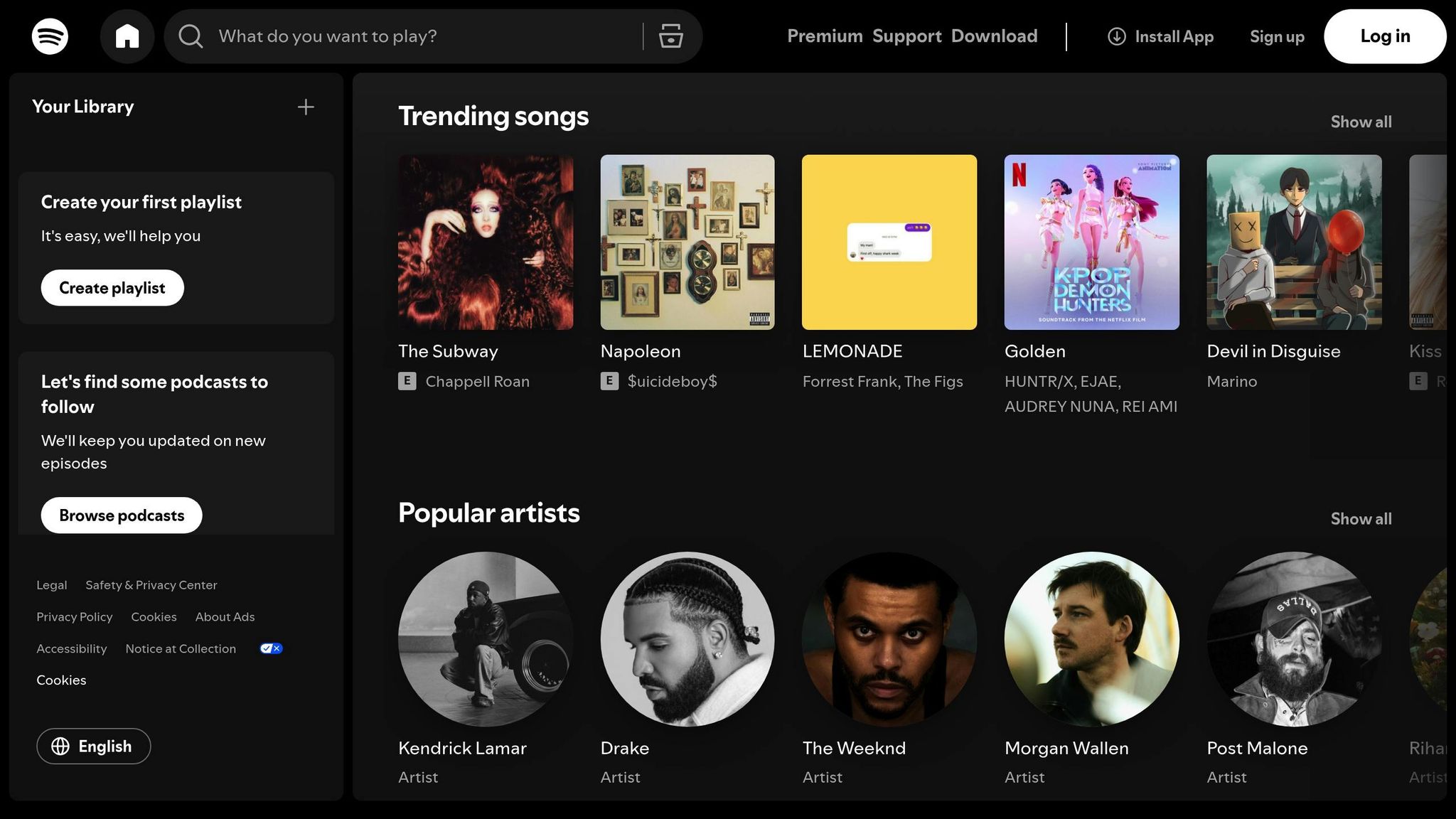Open the Privacy Policy link
The height and width of the screenshot is (819, 1456).
point(75,617)
